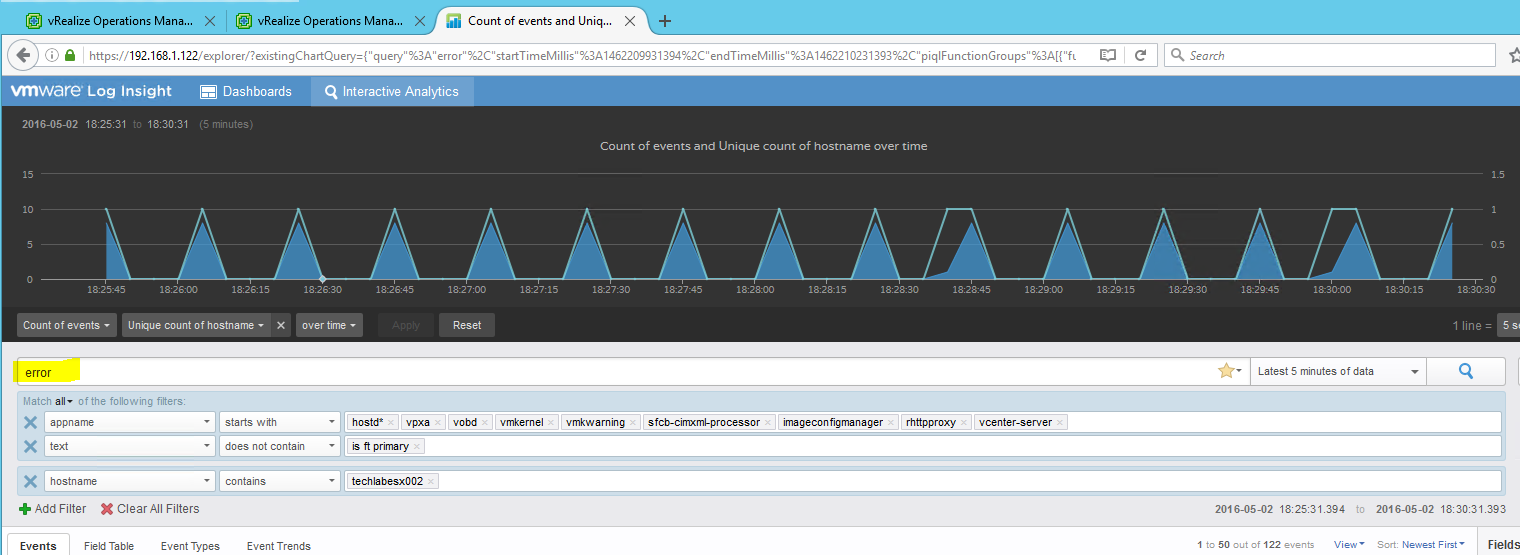
Task: Open the 'starts with' operator dropdown
Action: 280,422
